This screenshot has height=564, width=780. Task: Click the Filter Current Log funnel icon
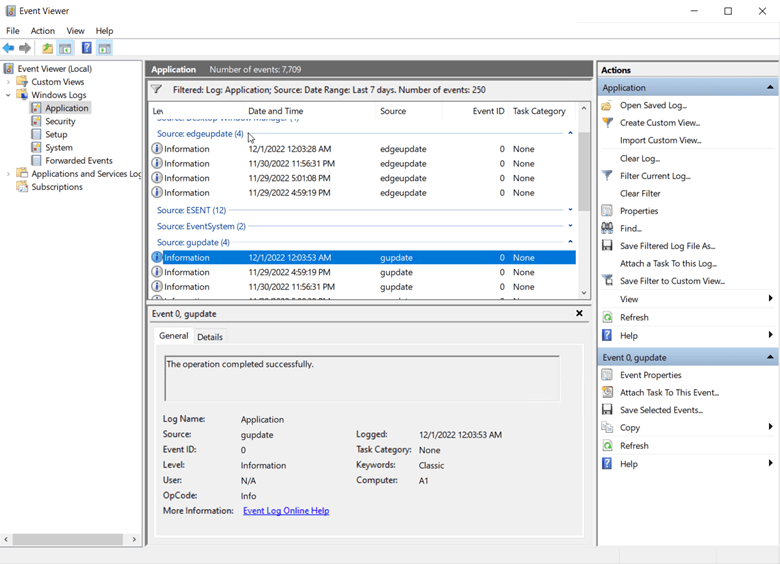[x=607, y=176]
